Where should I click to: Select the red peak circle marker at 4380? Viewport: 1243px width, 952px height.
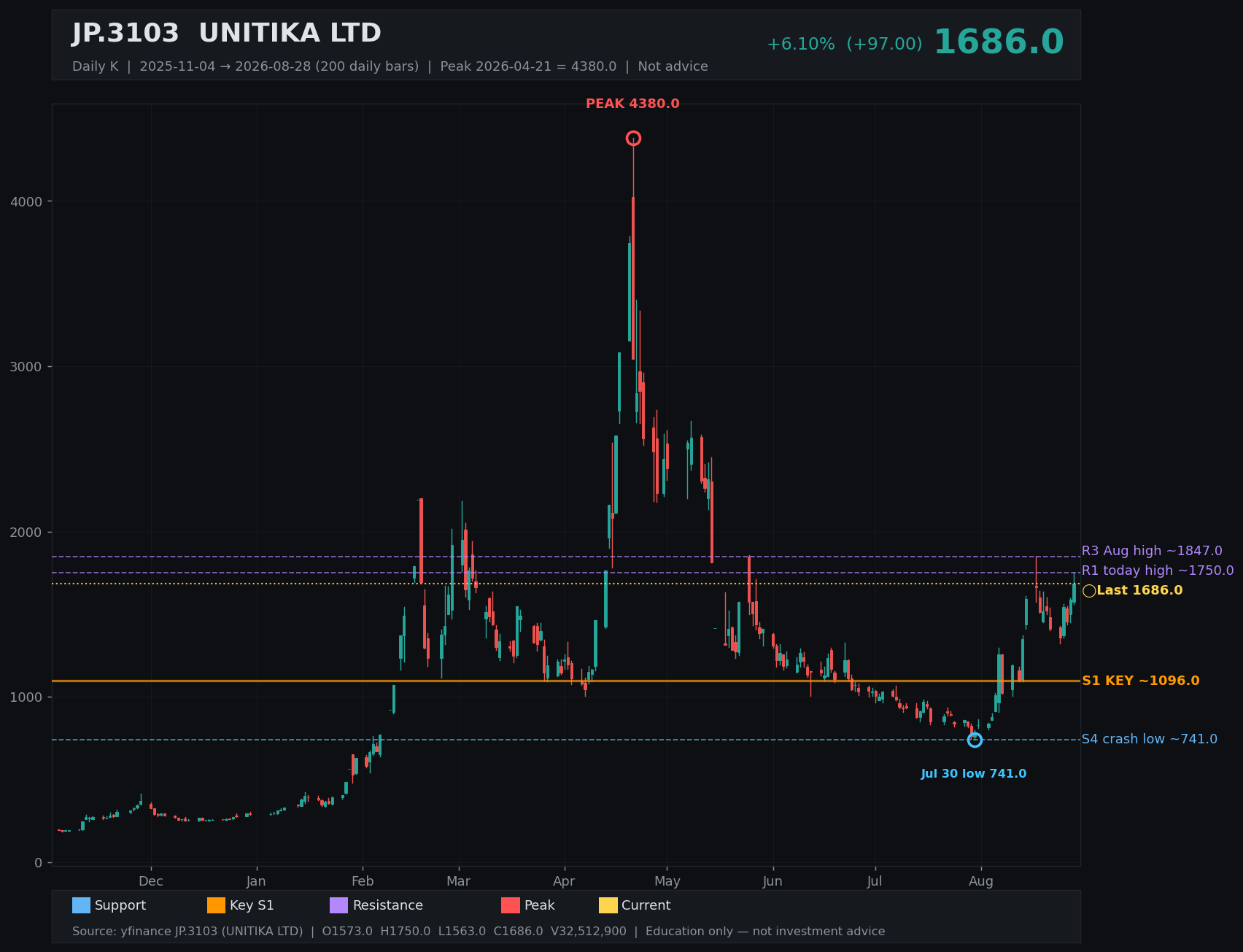[x=633, y=138]
